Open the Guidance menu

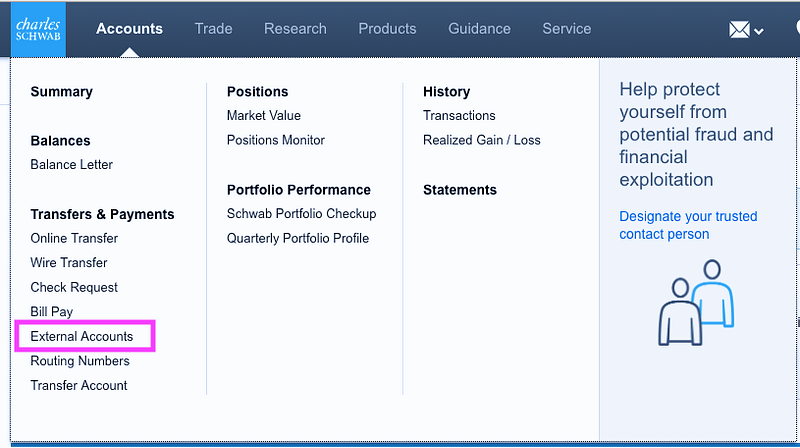pyautogui.click(x=479, y=29)
